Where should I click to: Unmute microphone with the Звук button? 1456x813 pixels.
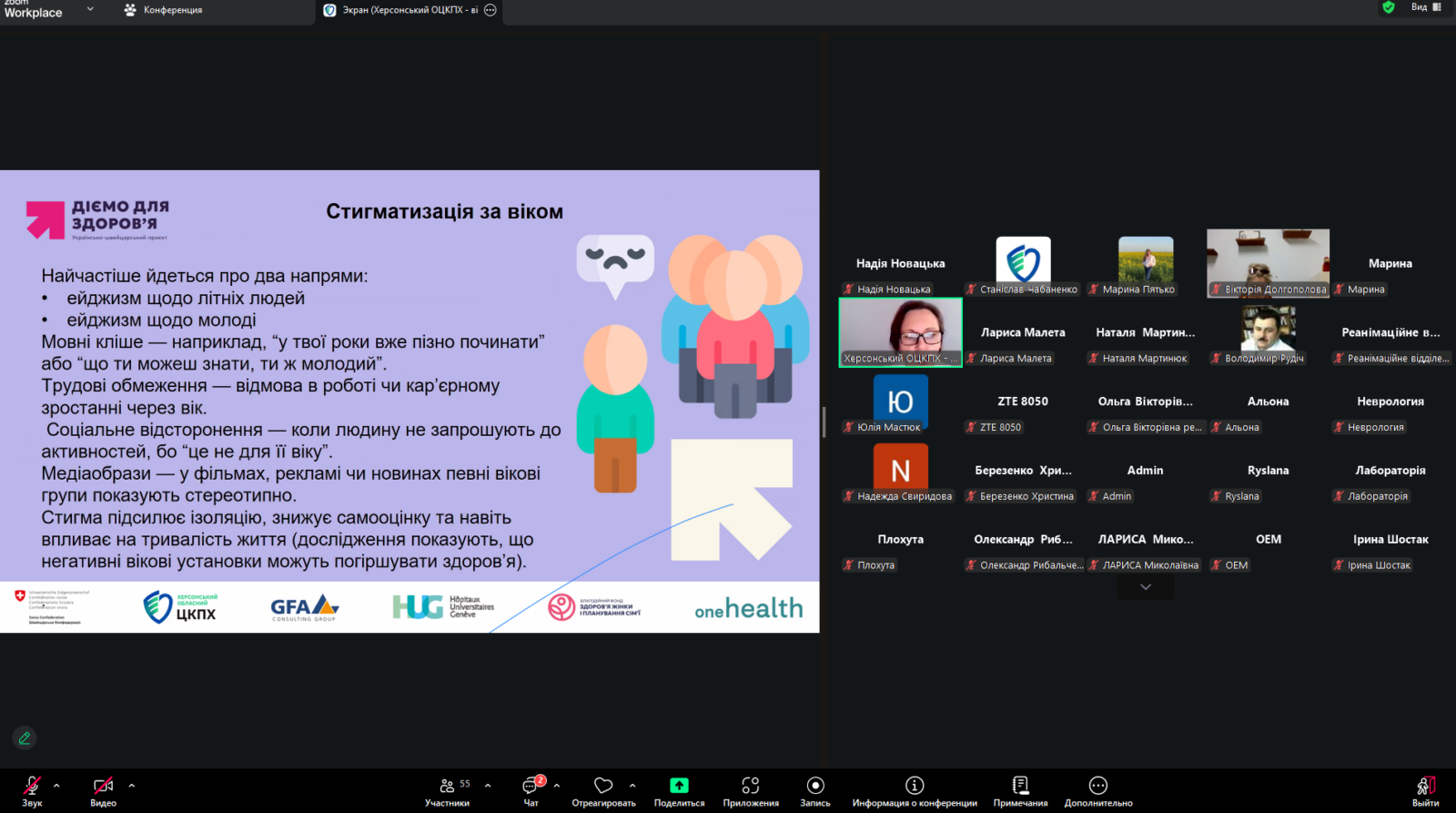tap(32, 788)
